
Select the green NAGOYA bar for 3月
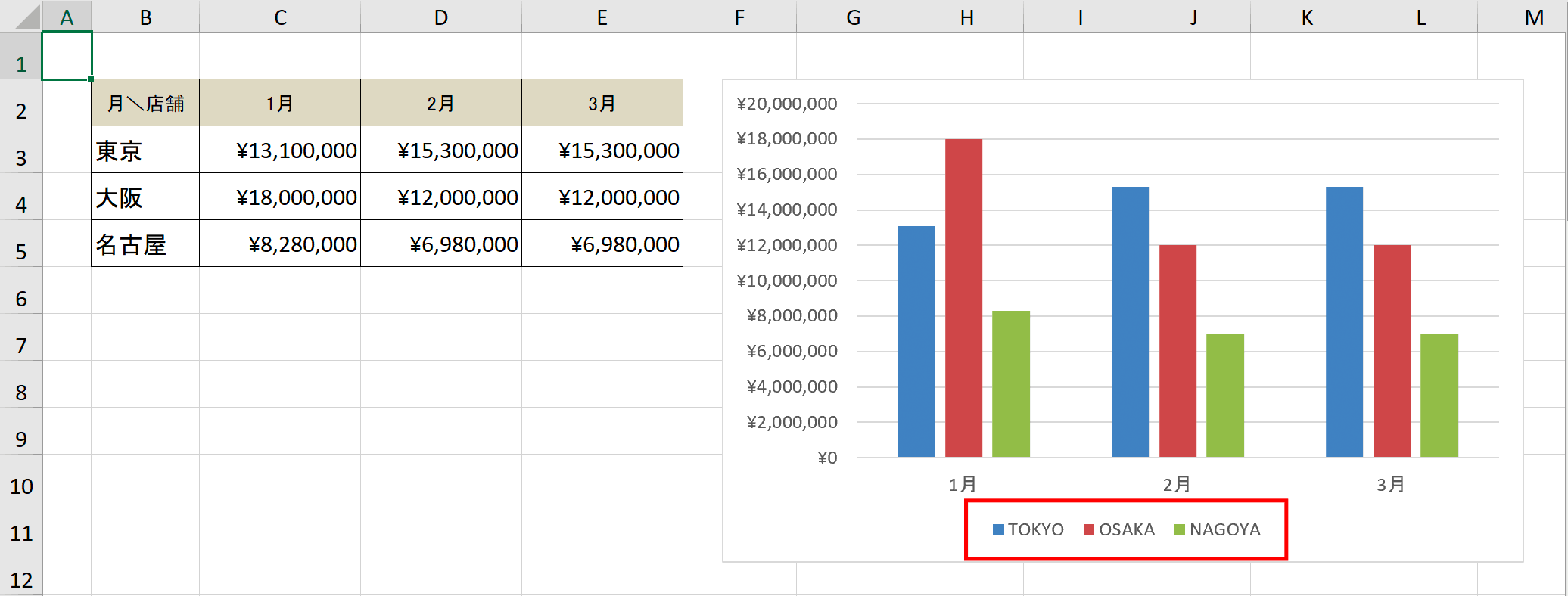pyautogui.click(x=1439, y=396)
